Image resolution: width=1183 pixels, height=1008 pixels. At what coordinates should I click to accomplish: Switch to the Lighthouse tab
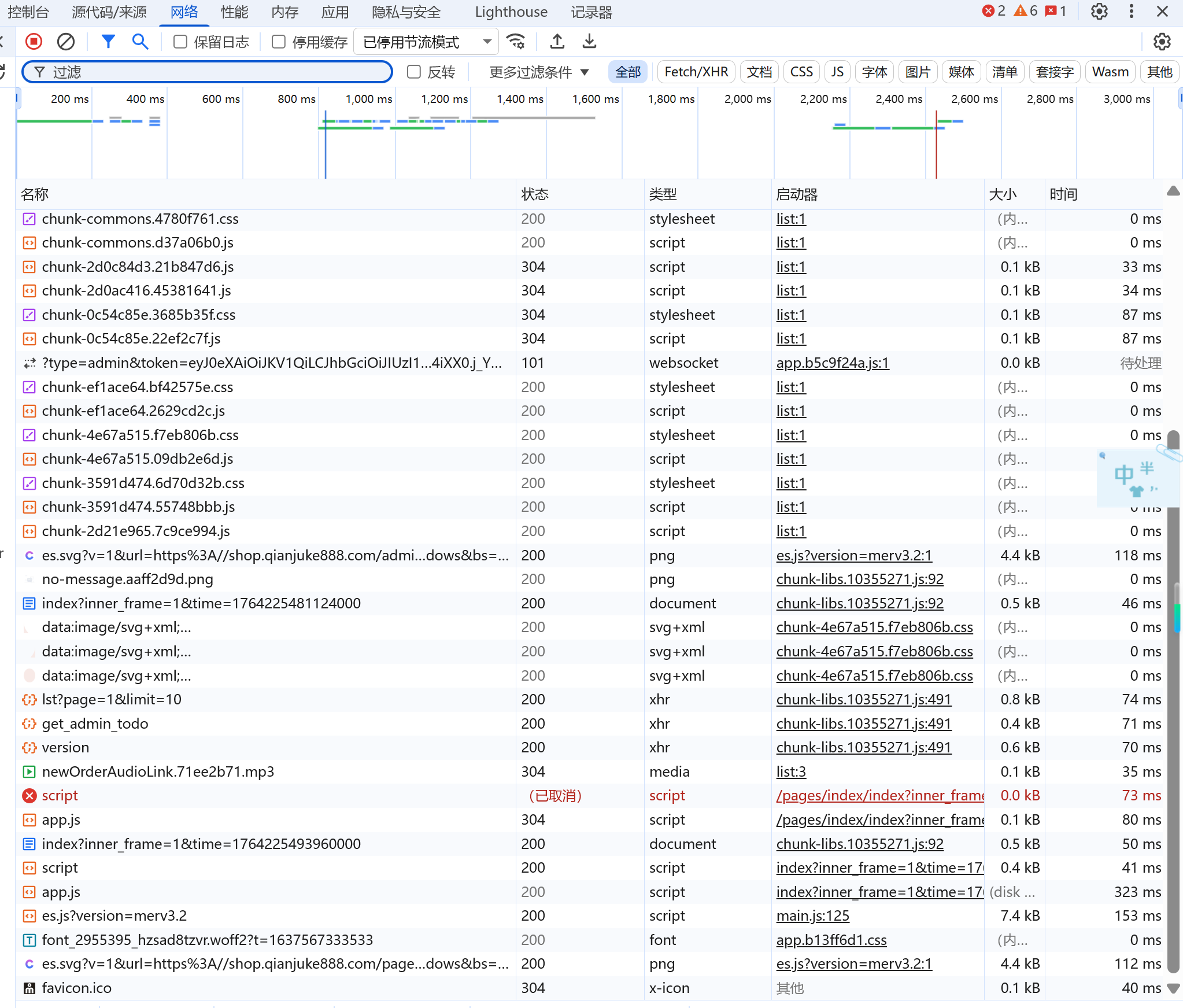tap(511, 12)
